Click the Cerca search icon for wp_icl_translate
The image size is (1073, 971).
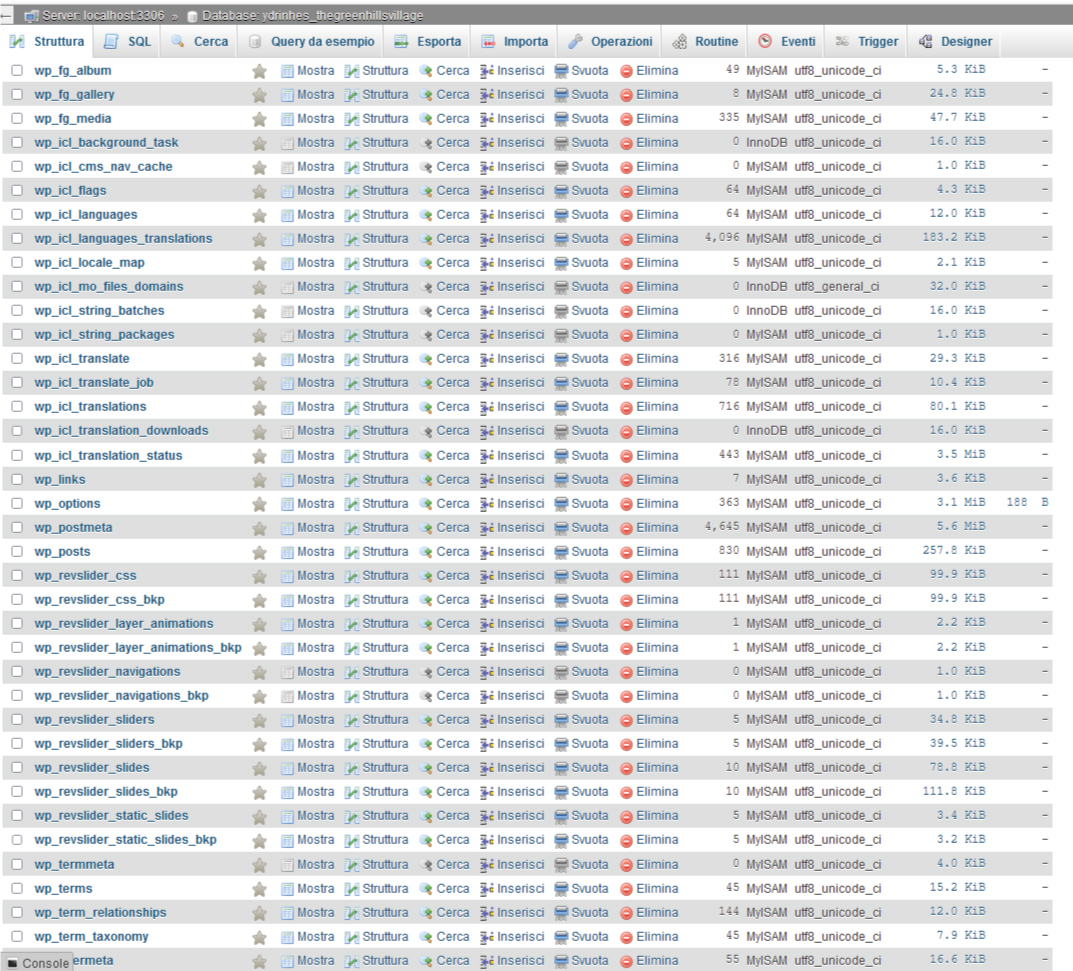426,359
